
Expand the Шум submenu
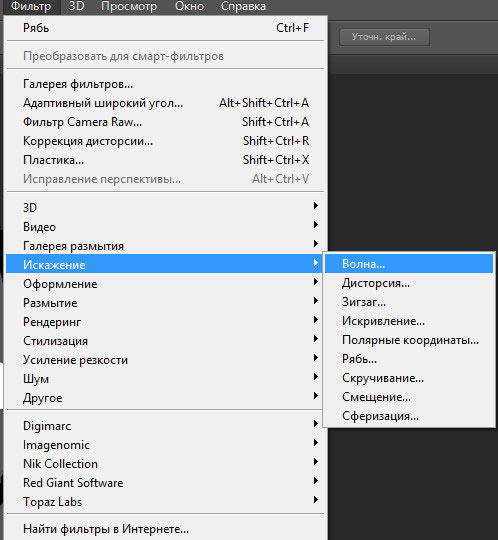(165, 379)
